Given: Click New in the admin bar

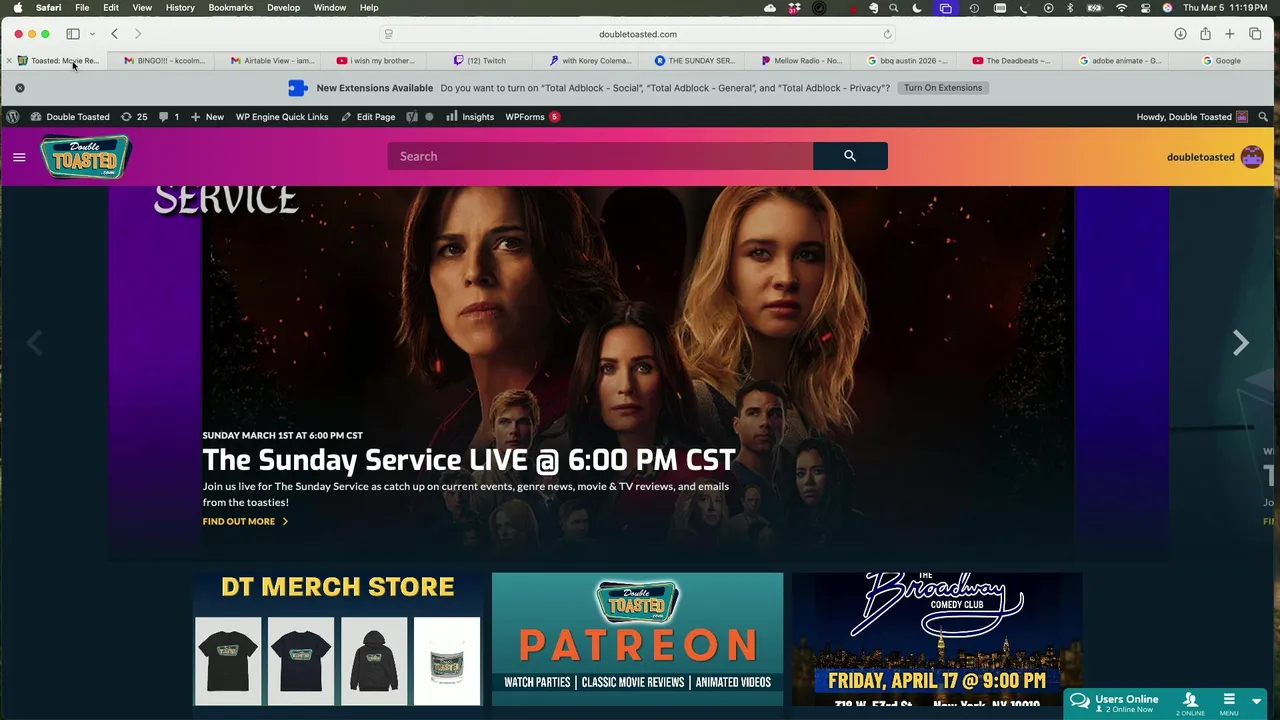Looking at the screenshot, I should pyautogui.click(x=207, y=117).
